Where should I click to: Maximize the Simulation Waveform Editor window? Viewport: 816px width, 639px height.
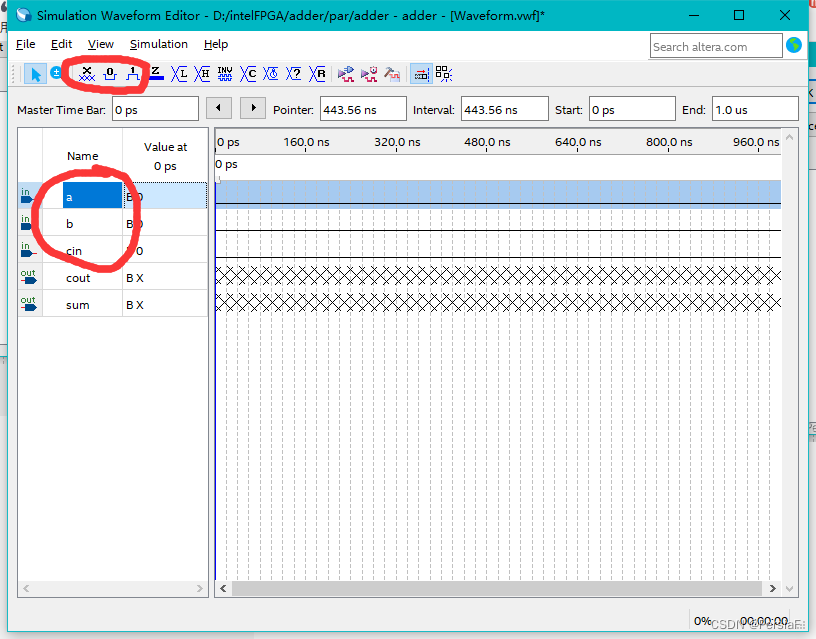(x=738, y=15)
